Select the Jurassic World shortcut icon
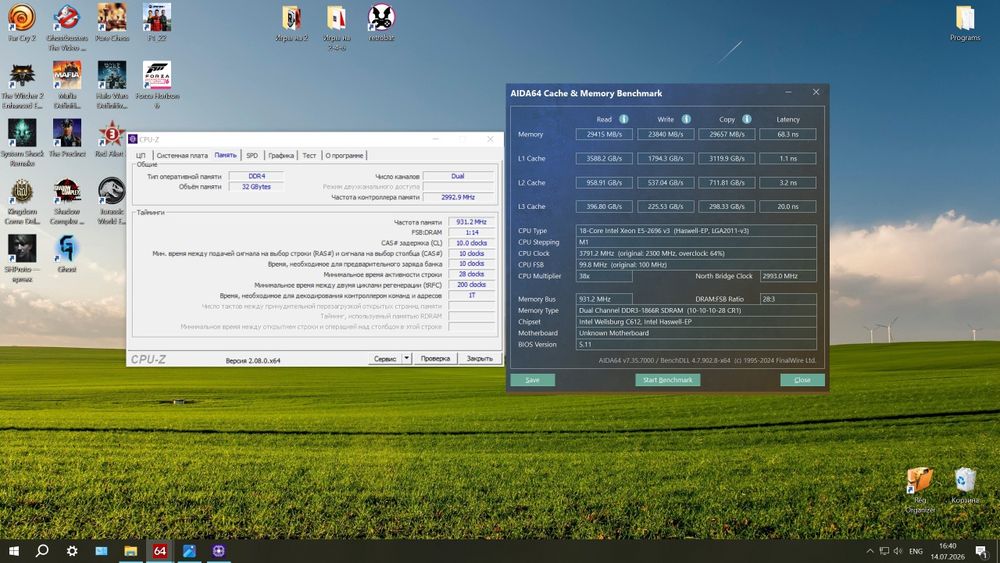The height and width of the screenshot is (563, 1000). coord(112,201)
